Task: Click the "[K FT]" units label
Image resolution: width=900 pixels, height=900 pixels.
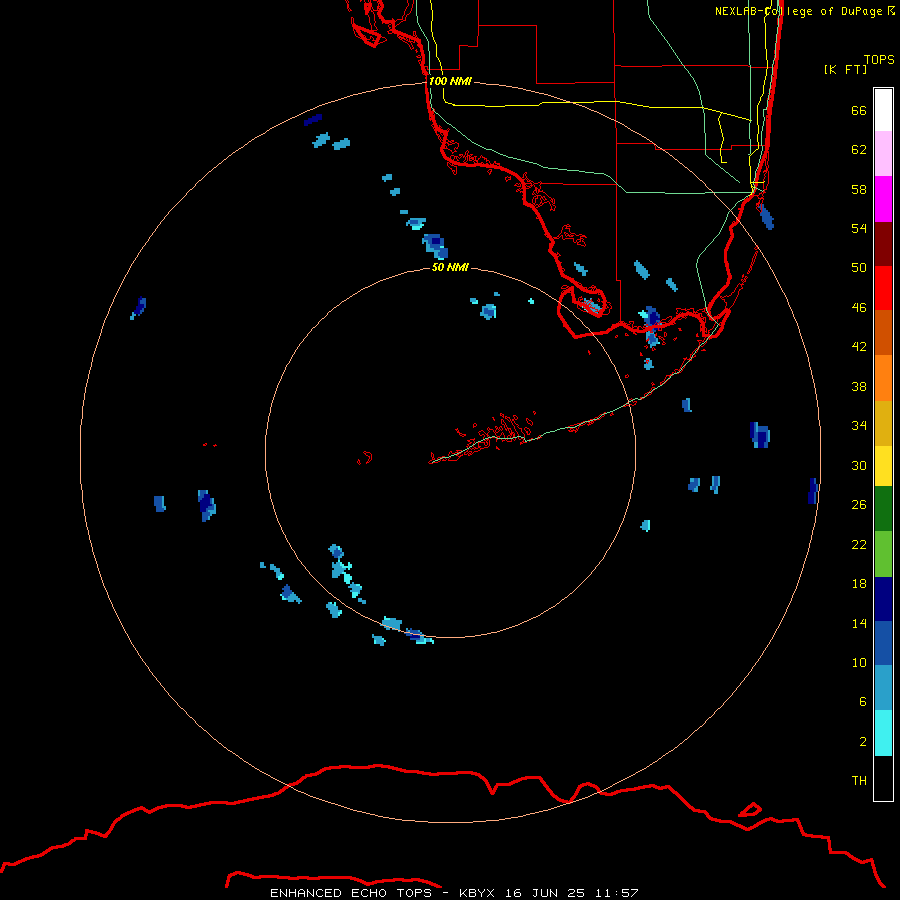Action: 845,70
